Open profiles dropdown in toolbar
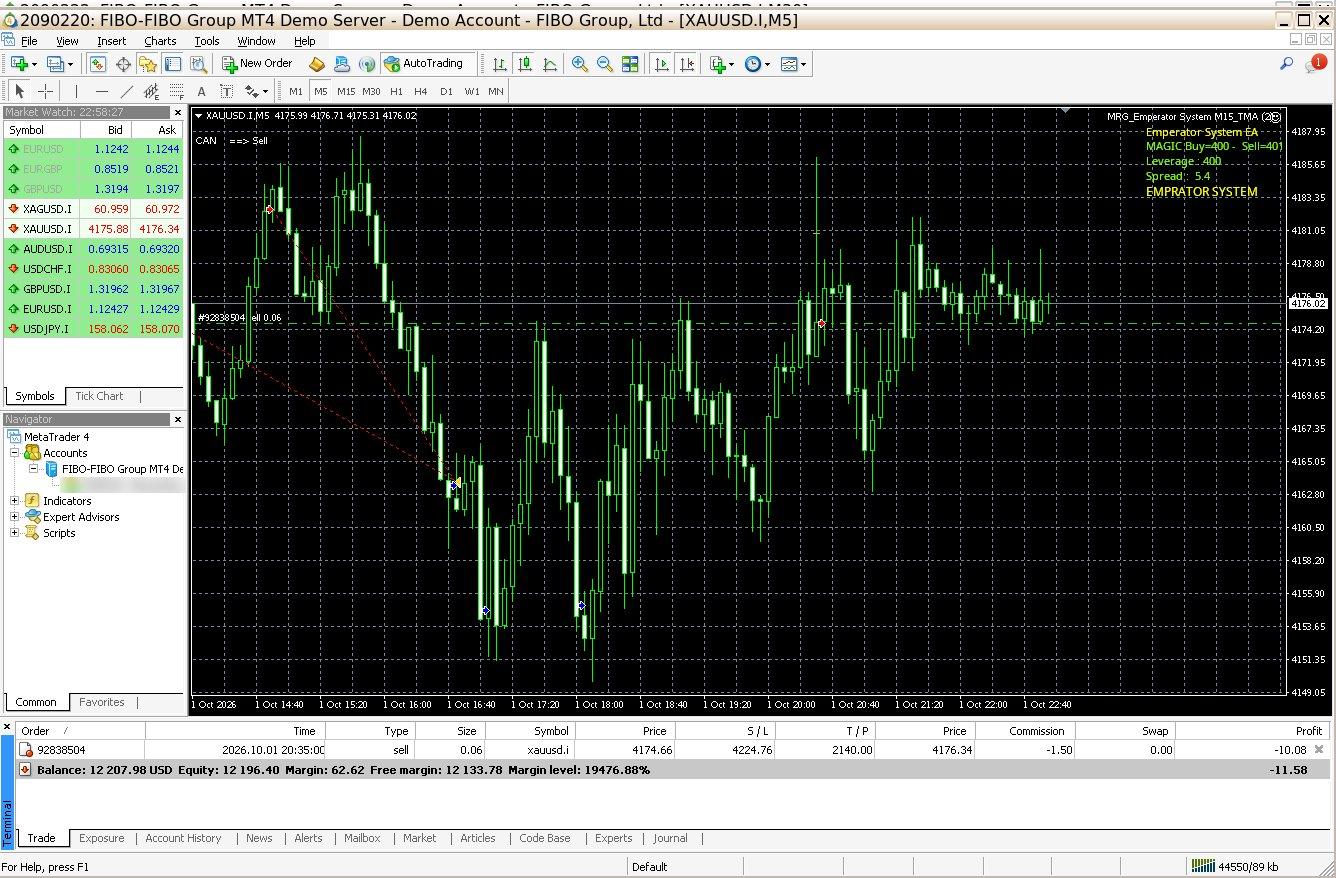Image resolution: width=1336 pixels, height=878 pixels. [60, 64]
